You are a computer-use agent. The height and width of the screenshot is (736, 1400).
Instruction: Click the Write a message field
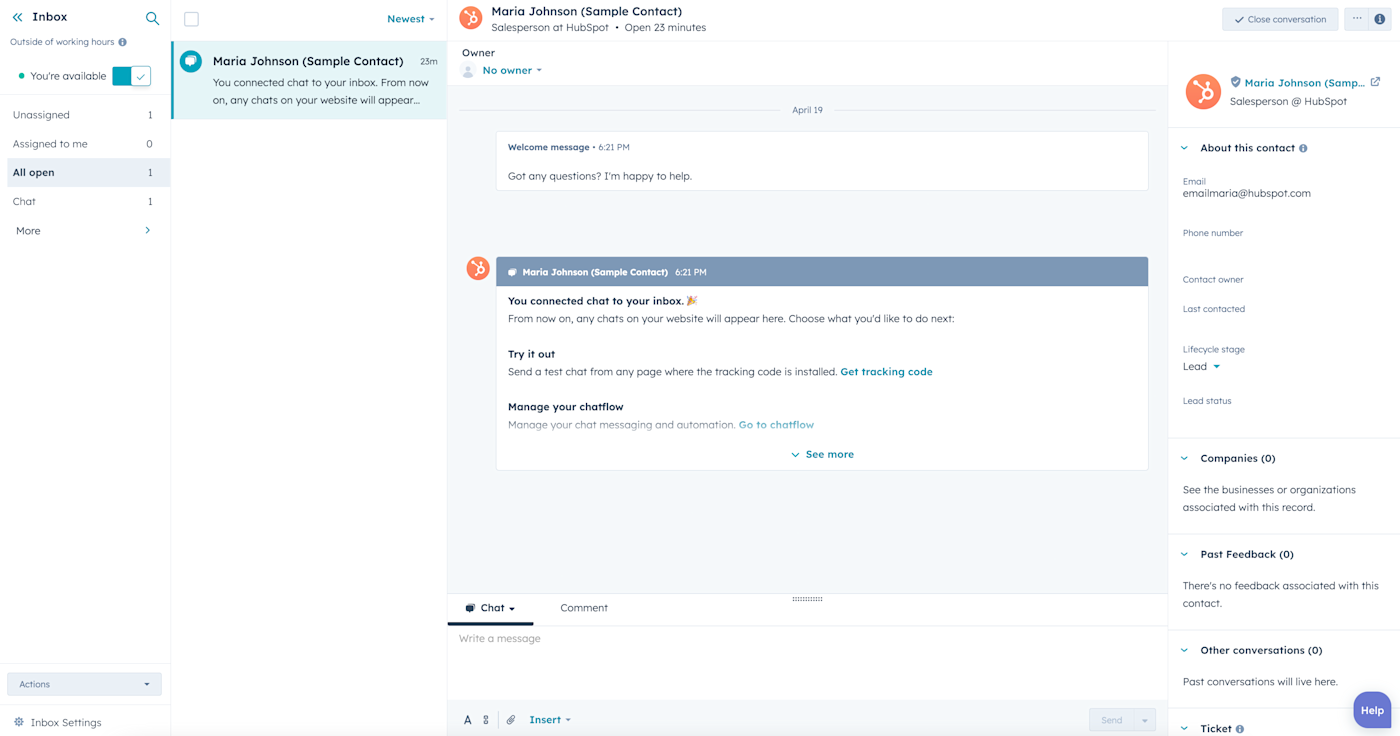coord(806,660)
